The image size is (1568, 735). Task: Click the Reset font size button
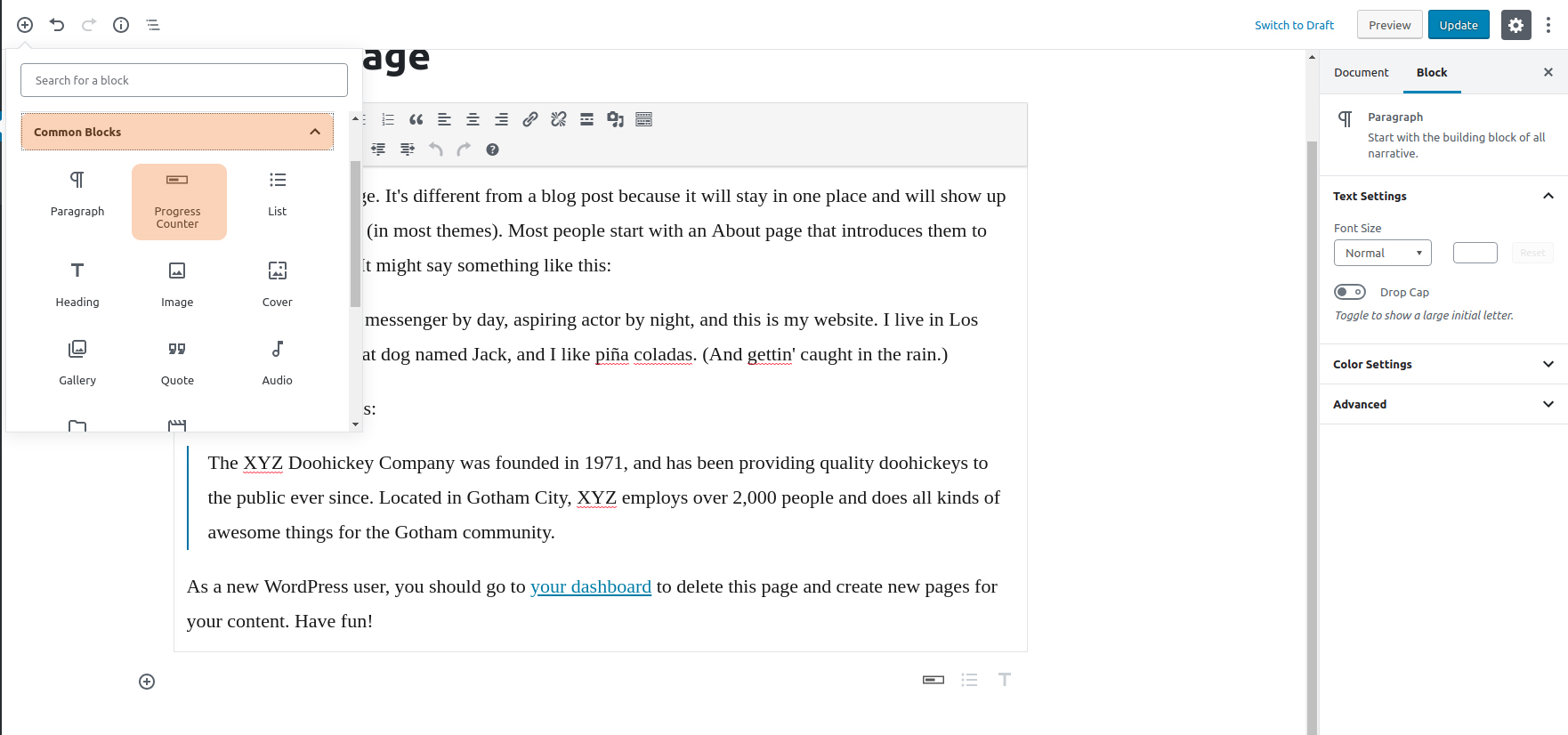click(x=1532, y=253)
